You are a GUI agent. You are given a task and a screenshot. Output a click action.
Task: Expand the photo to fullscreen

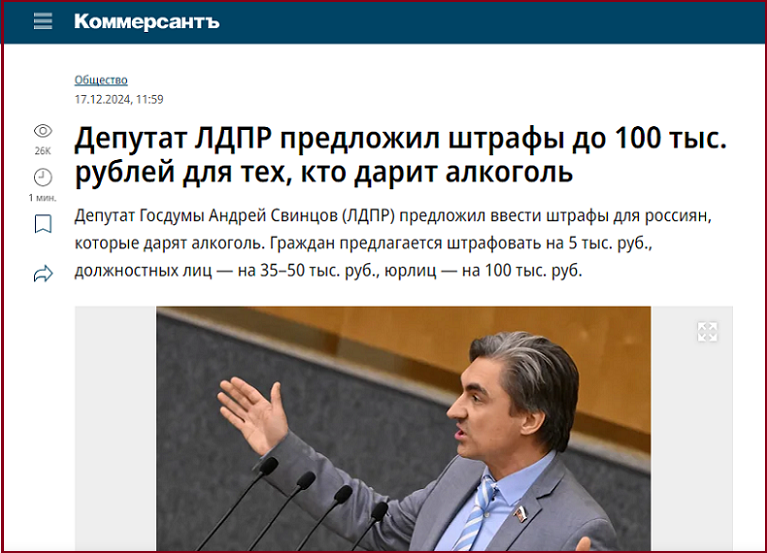coord(707,332)
